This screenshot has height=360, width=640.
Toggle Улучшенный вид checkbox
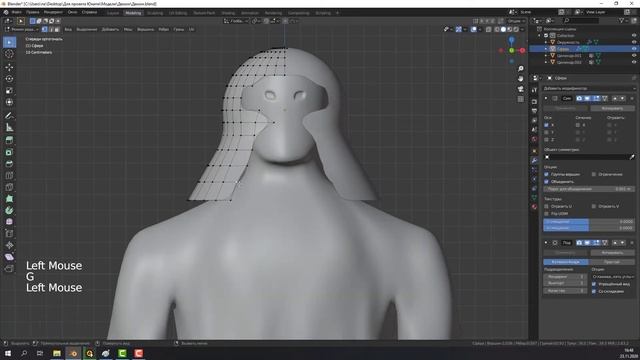[594, 284]
